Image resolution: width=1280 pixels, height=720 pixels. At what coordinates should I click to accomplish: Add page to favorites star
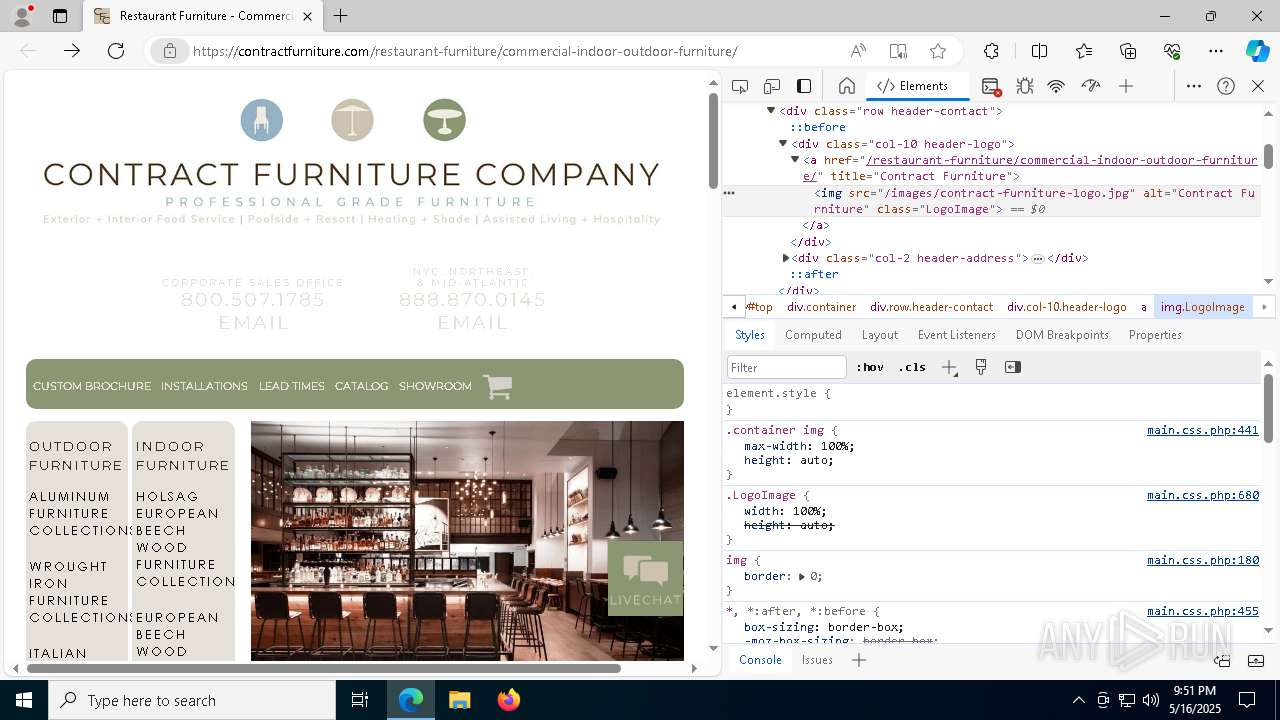[x=938, y=51]
